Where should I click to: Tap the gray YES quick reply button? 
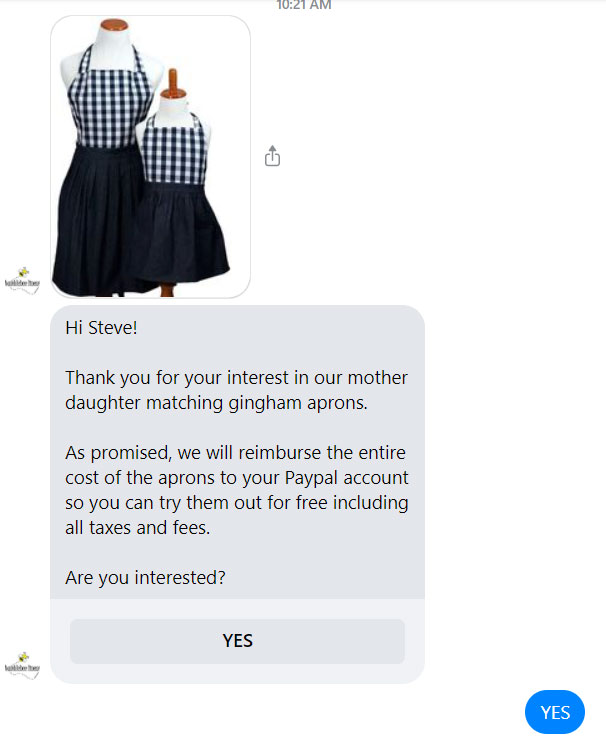coord(237,641)
